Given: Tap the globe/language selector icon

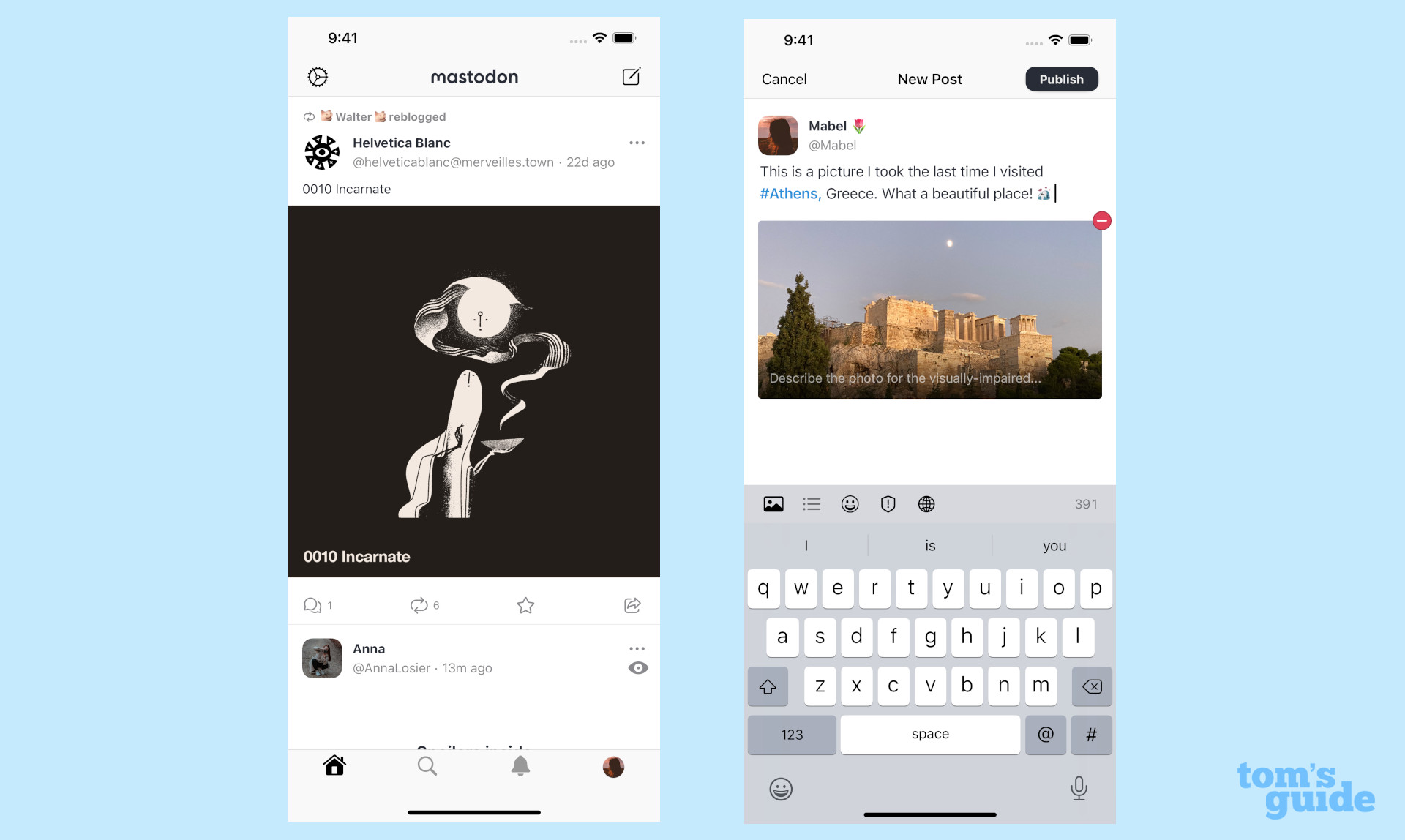Looking at the screenshot, I should [924, 503].
